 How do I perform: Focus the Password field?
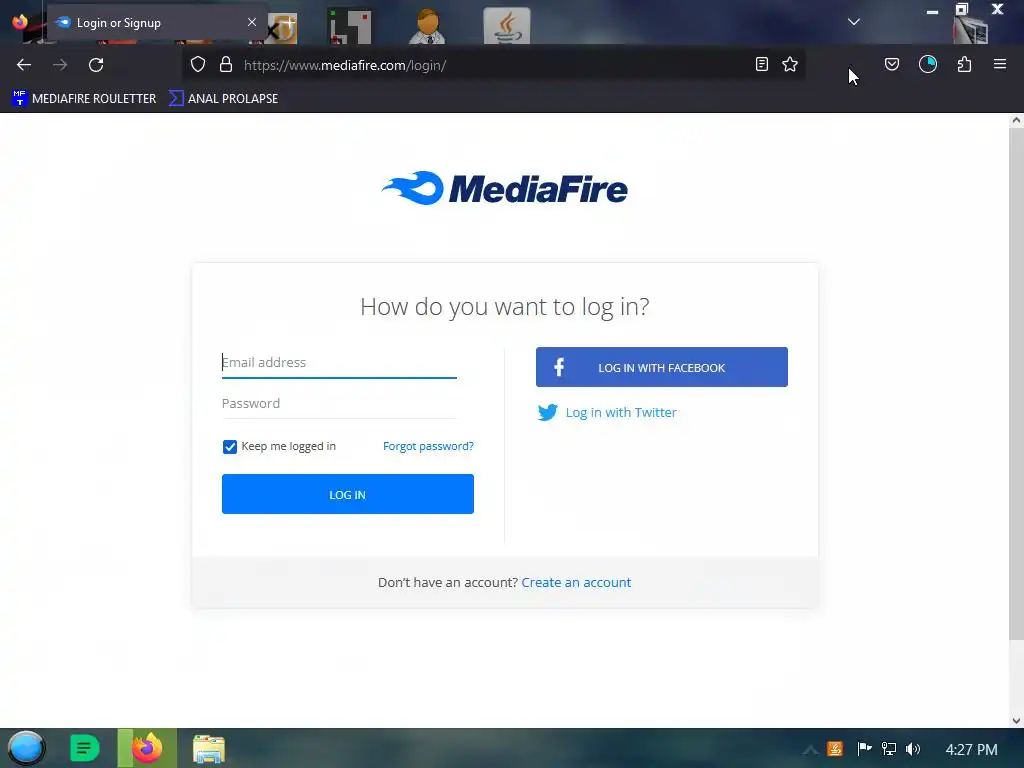tap(339, 404)
